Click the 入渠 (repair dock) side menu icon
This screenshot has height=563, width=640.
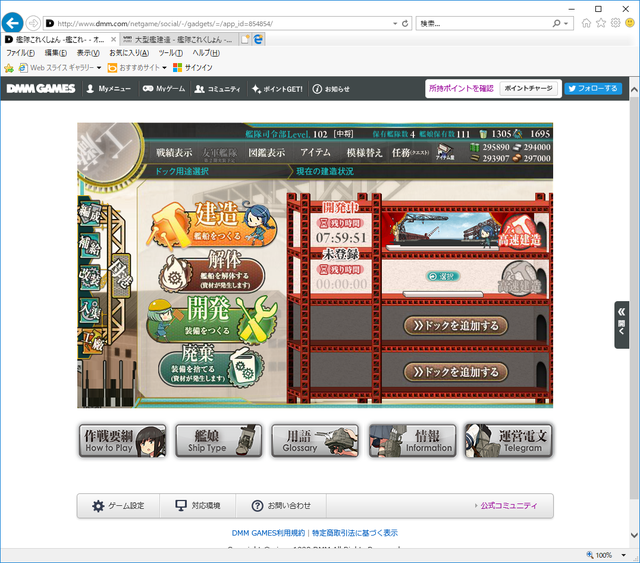[x=90, y=309]
